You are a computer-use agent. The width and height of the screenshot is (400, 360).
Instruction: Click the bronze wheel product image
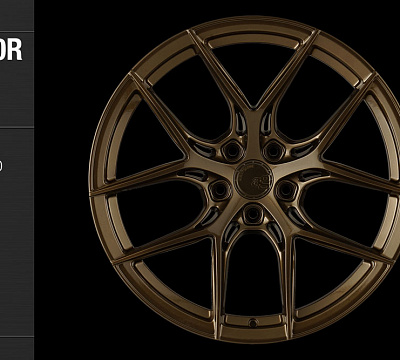pos(244,179)
